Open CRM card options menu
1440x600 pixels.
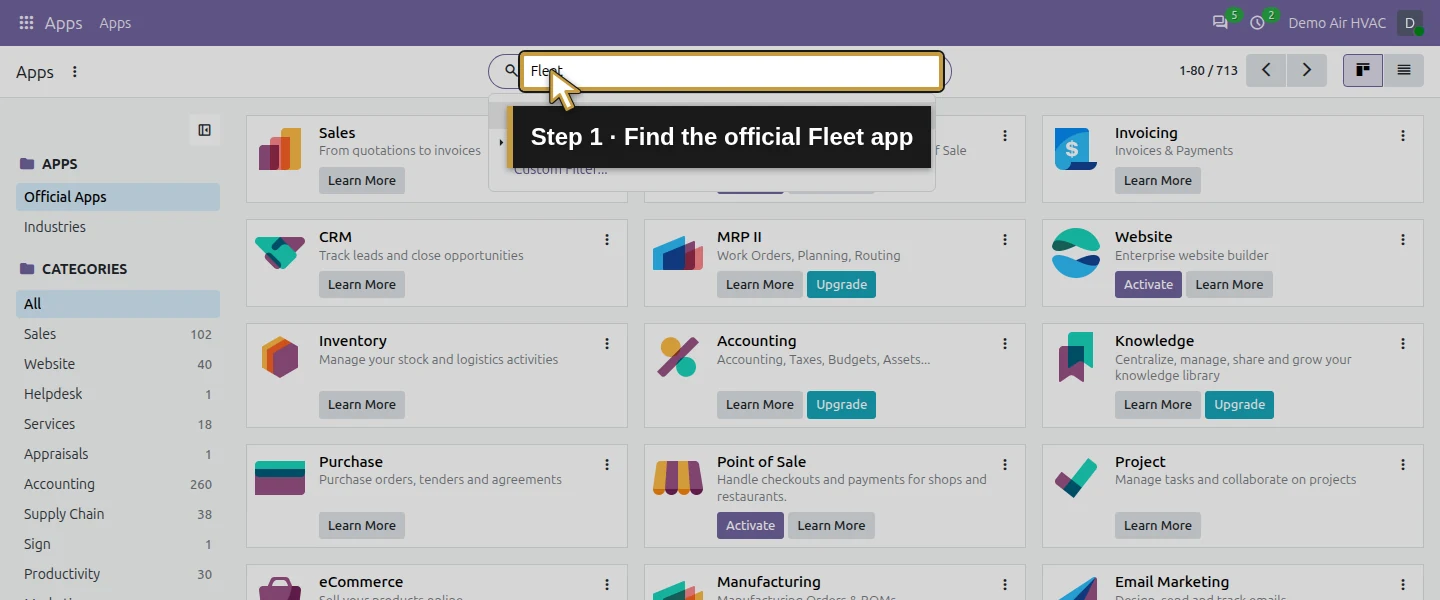click(607, 240)
